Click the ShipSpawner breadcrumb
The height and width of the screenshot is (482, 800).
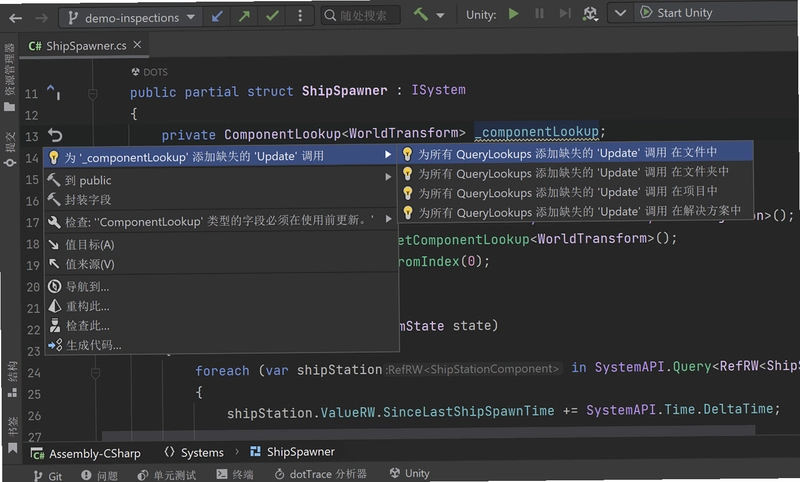point(292,452)
